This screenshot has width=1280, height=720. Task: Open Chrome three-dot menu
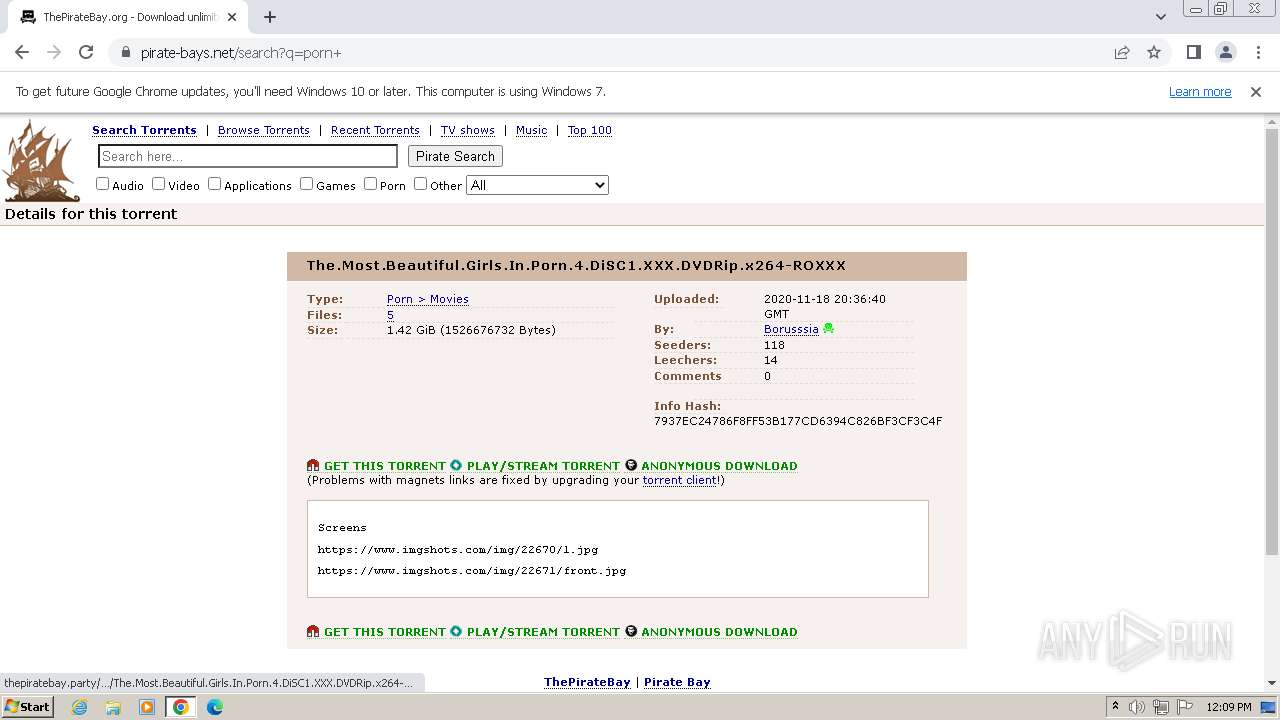click(x=1257, y=53)
